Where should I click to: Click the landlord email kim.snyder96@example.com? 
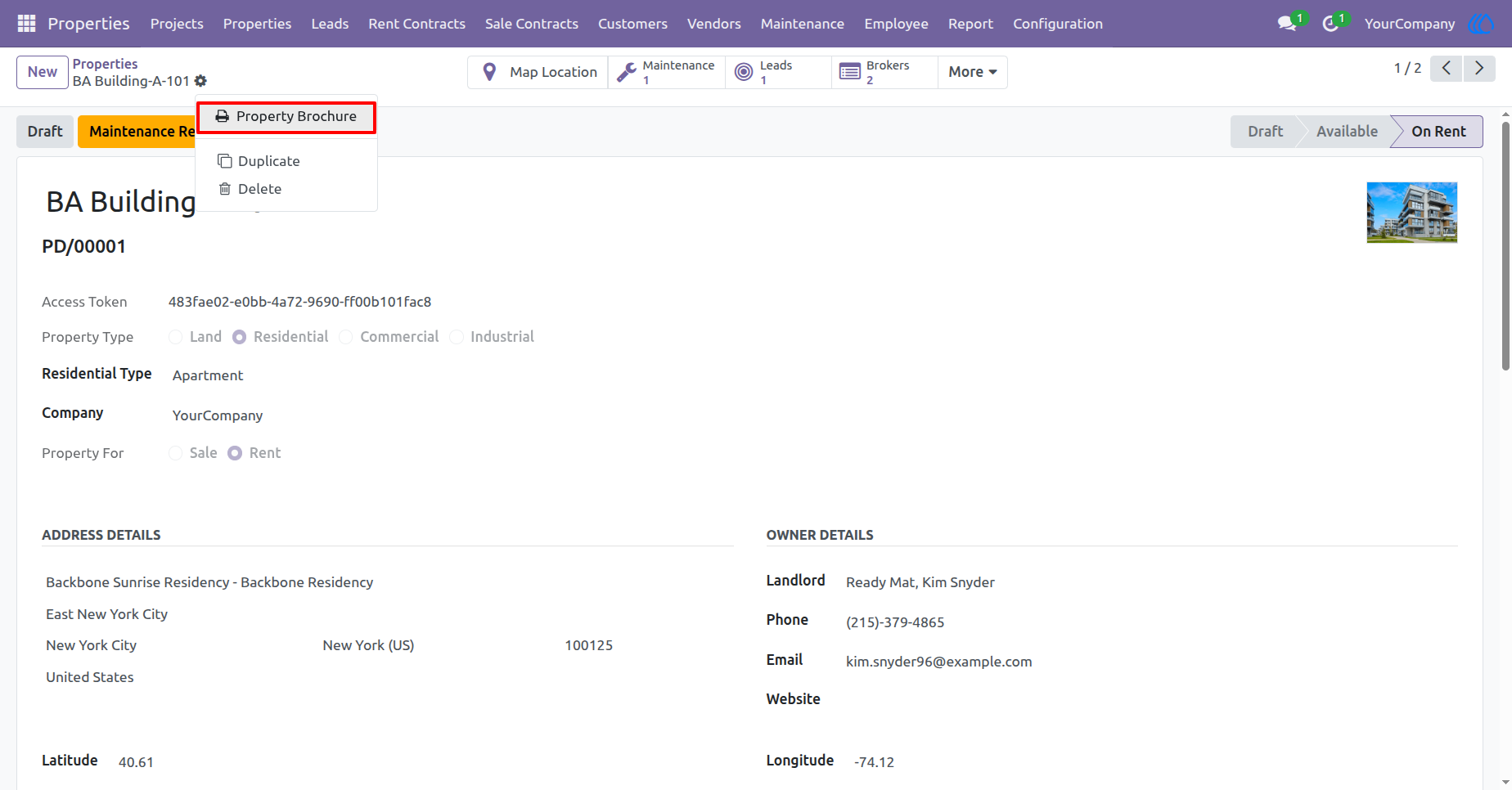point(939,662)
